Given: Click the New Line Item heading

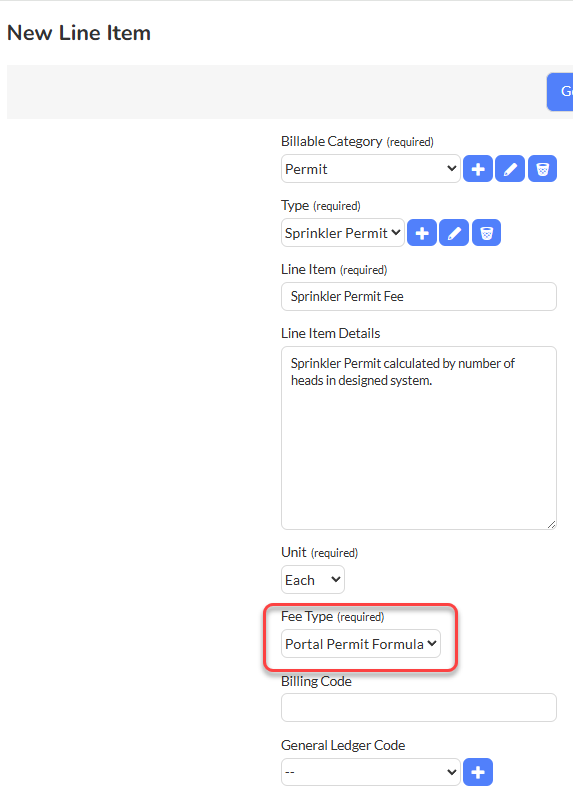Looking at the screenshot, I should [79, 33].
